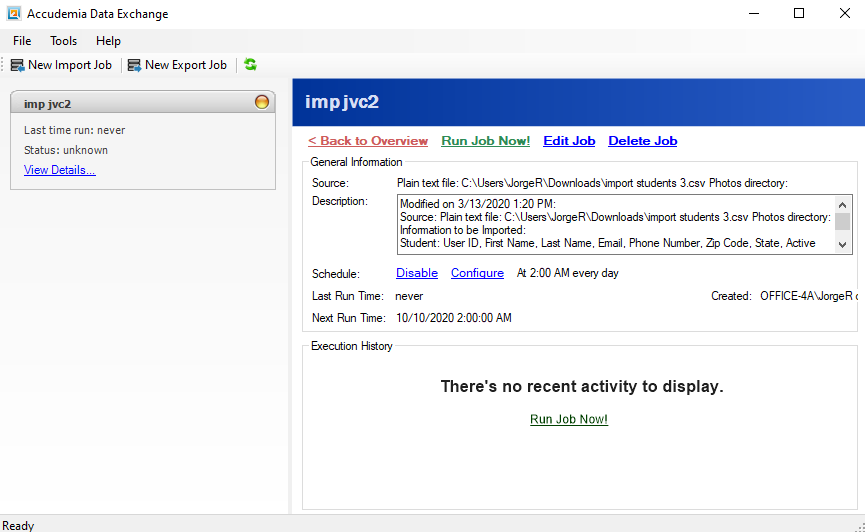Maximize the Accudemia Data Exchange window

pyautogui.click(x=799, y=13)
